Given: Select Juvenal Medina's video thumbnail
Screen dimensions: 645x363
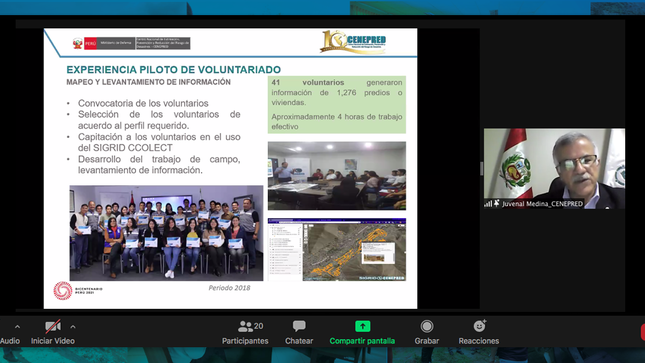Looking at the screenshot, I should 554,168.
